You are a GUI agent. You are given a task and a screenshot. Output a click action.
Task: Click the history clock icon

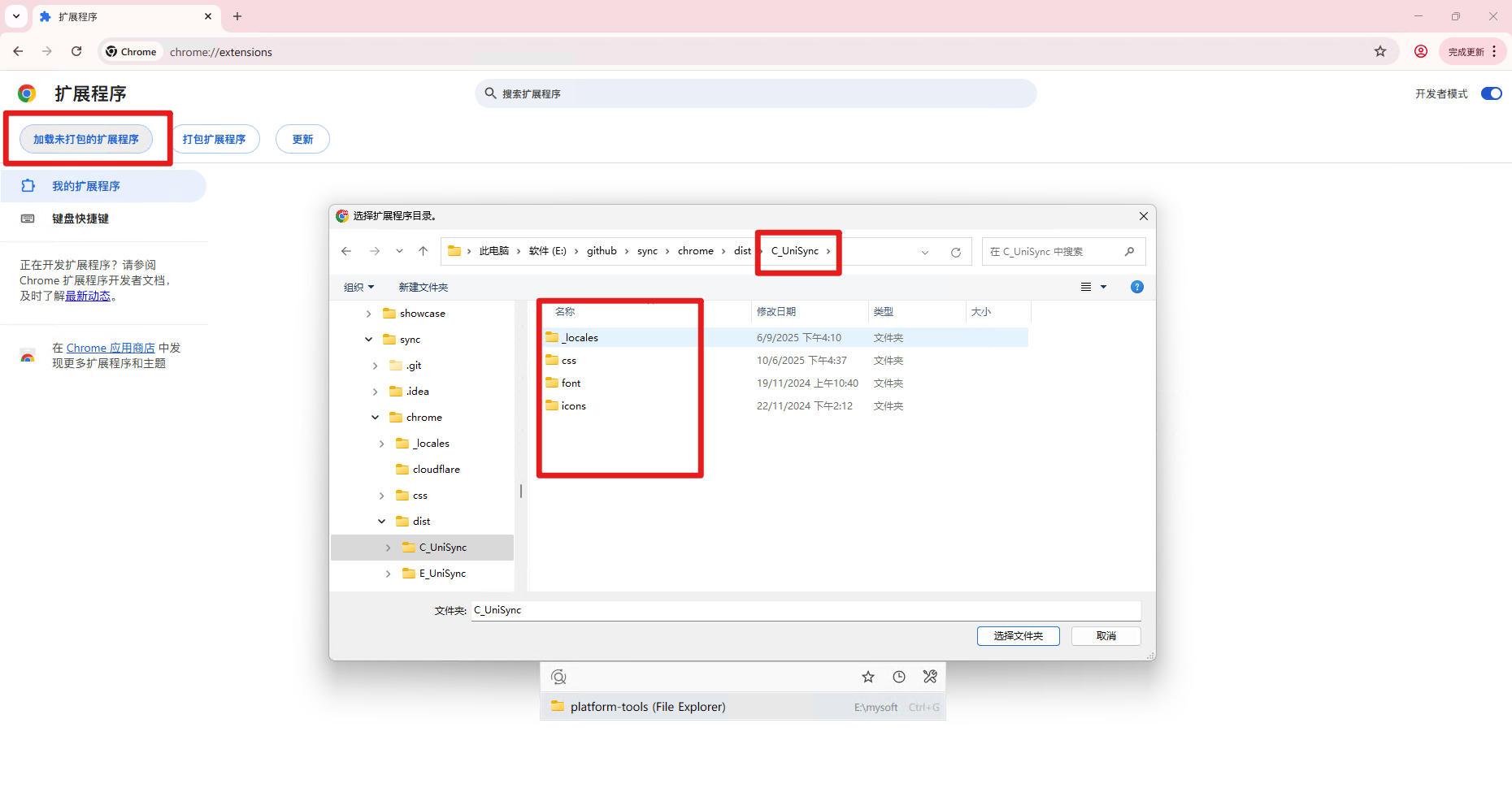898,677
